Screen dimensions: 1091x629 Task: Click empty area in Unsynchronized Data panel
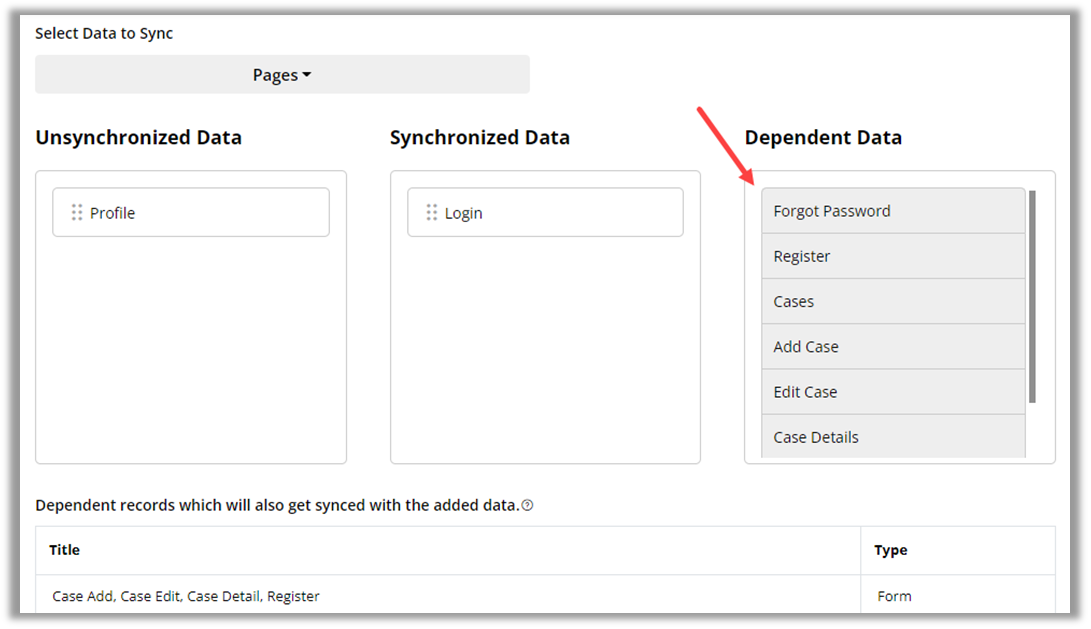click(190, 350)
